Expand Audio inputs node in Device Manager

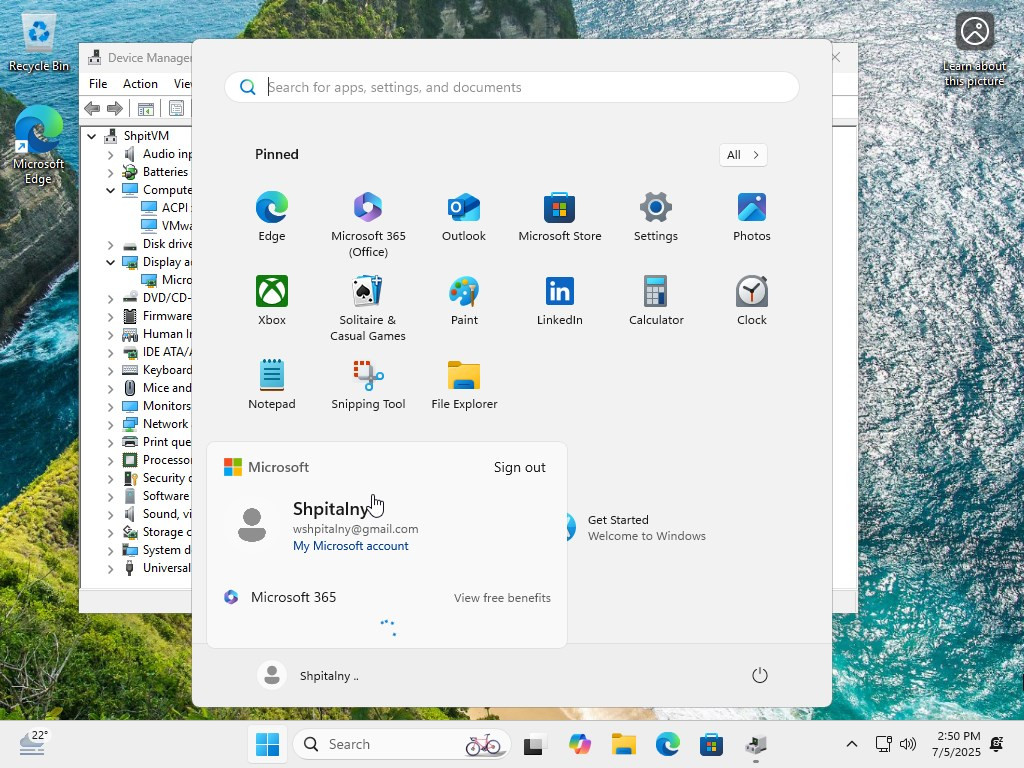point(110,155)
